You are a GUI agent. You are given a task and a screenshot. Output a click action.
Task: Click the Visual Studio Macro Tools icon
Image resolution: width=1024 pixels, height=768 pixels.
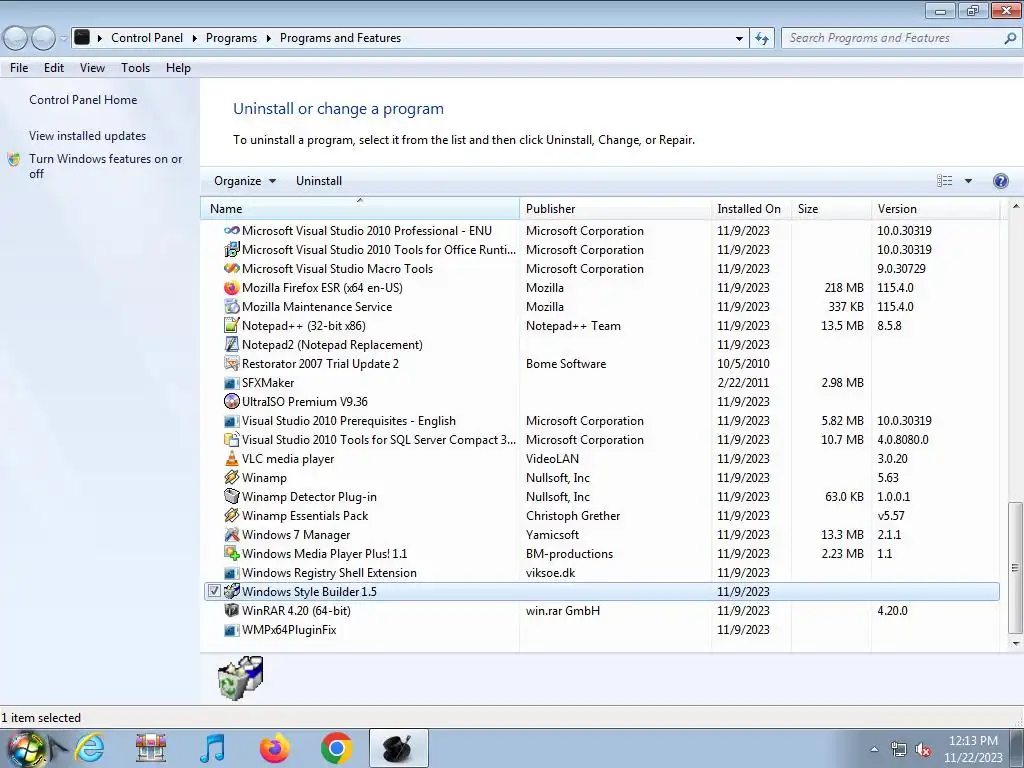point(231,268)
